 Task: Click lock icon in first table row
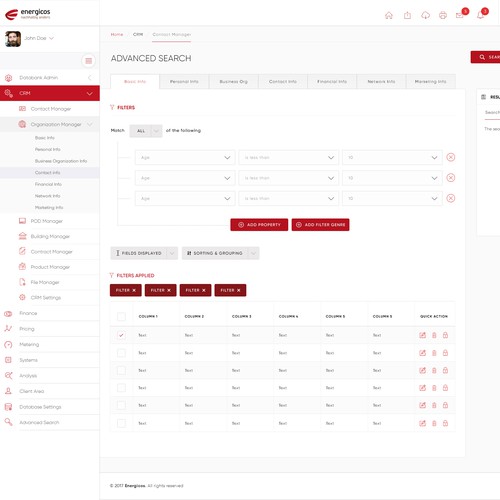pos(445,335)
